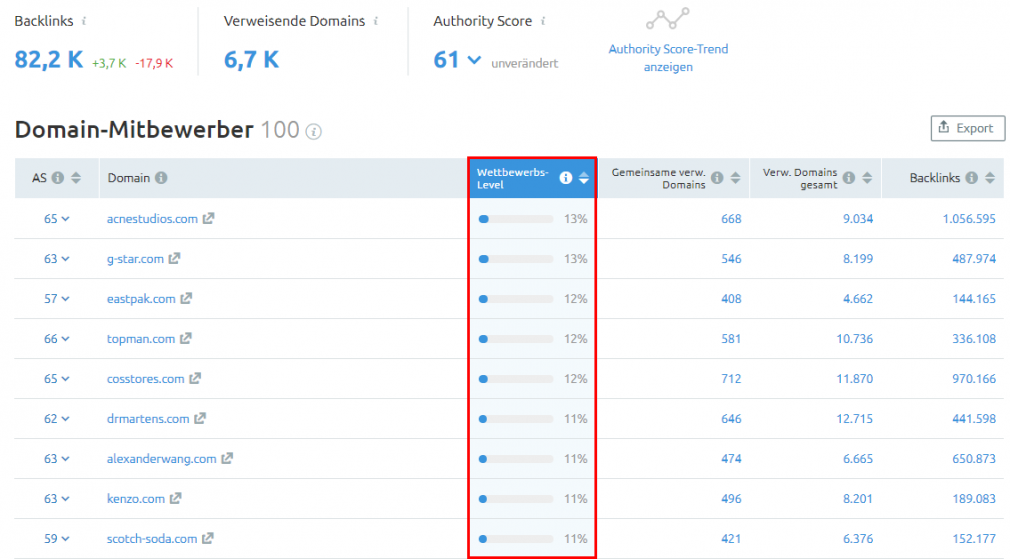This screenshot has height=559, width=1010.
Task: Expand AS 63 chevron for alexanderwang.com
Action: (65, 459)
